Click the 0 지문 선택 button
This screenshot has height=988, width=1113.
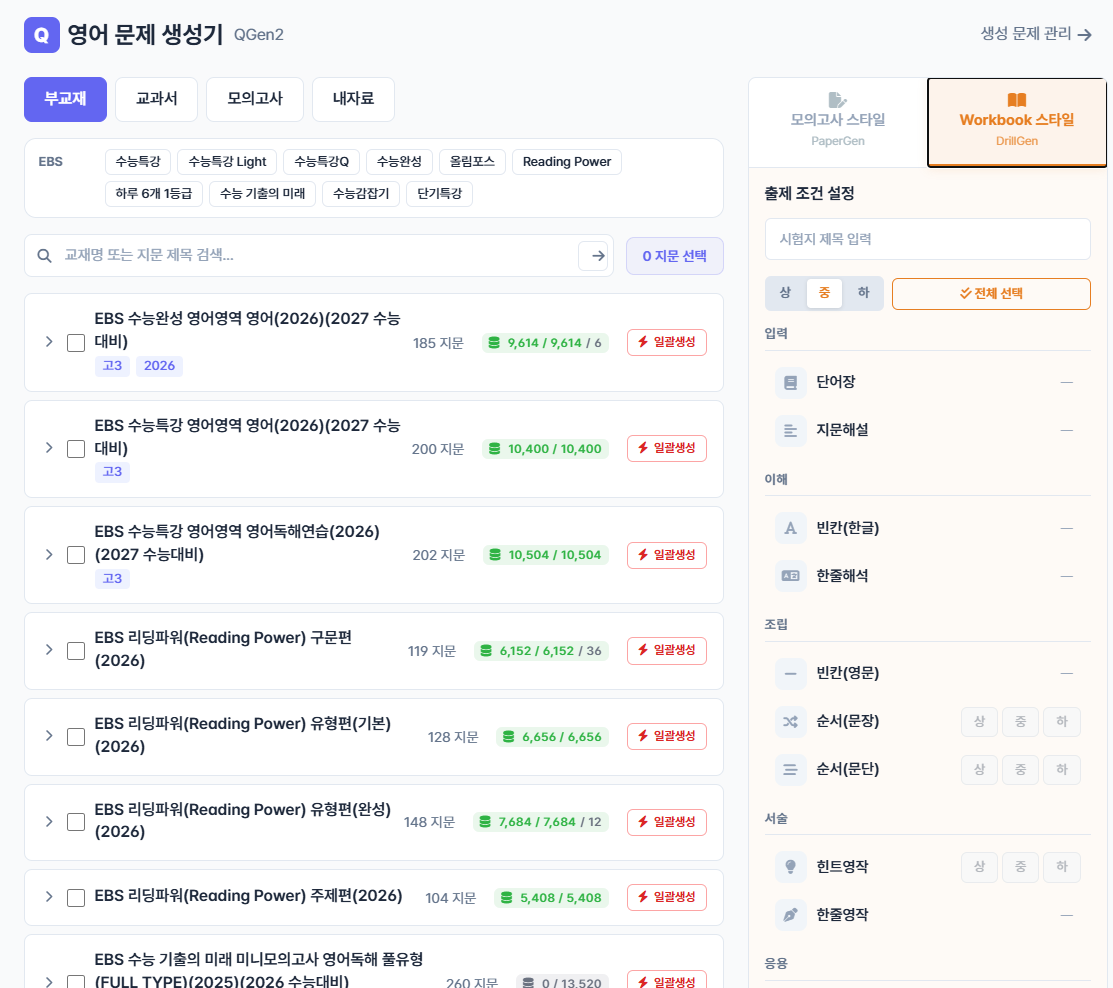click(x=674, y=256)
